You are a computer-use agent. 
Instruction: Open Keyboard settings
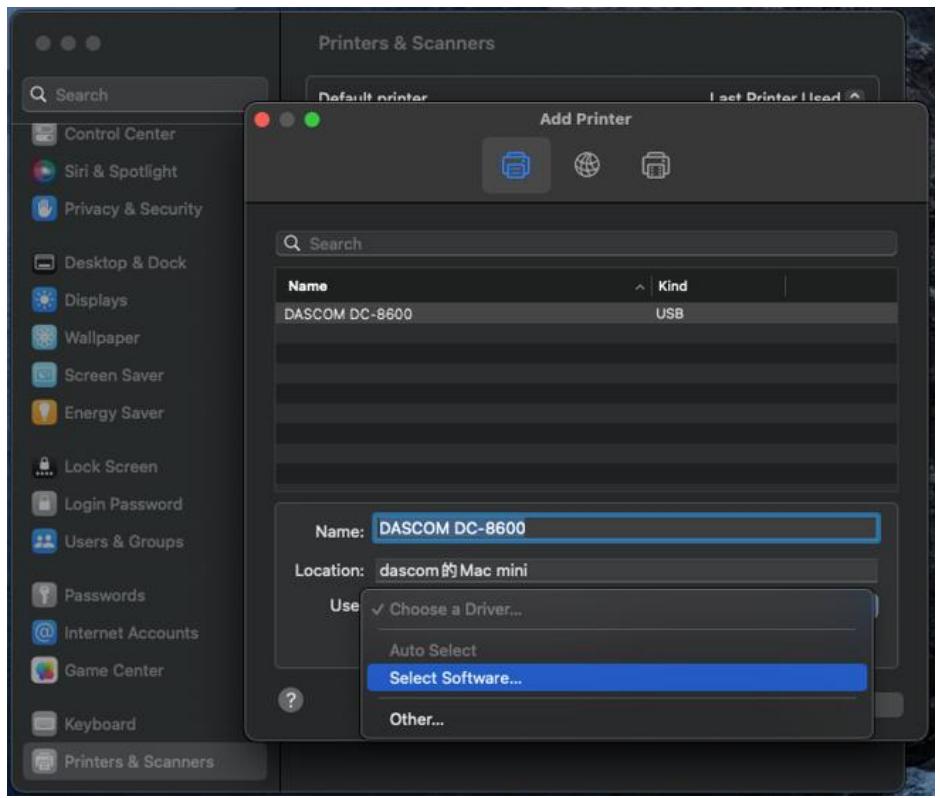100,724
